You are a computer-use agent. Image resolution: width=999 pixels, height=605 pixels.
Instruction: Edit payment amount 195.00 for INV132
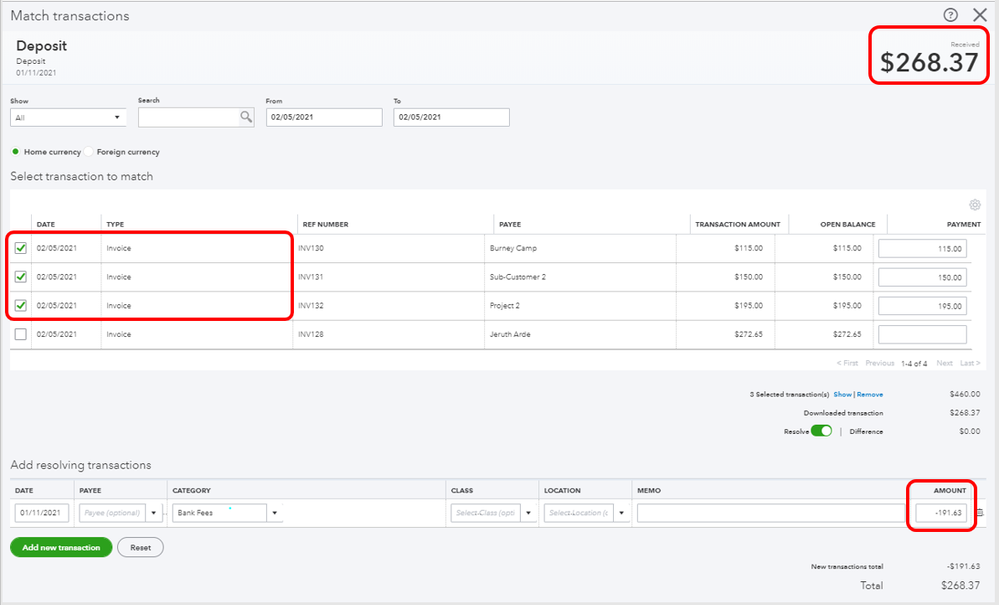coord(922,306)
